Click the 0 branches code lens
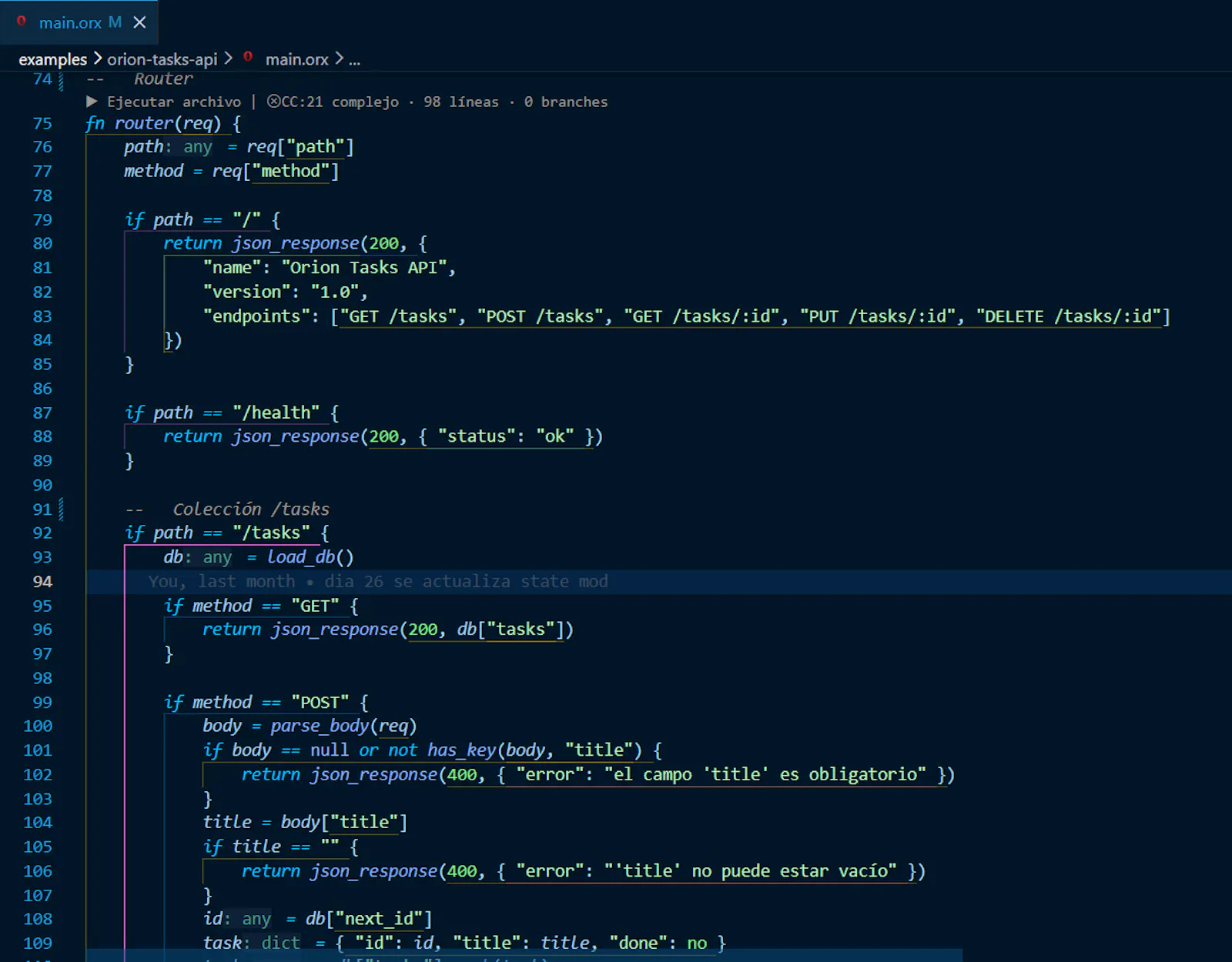Screen dimensions: 1232x962 pyautogui.click(x=566, y=102)
